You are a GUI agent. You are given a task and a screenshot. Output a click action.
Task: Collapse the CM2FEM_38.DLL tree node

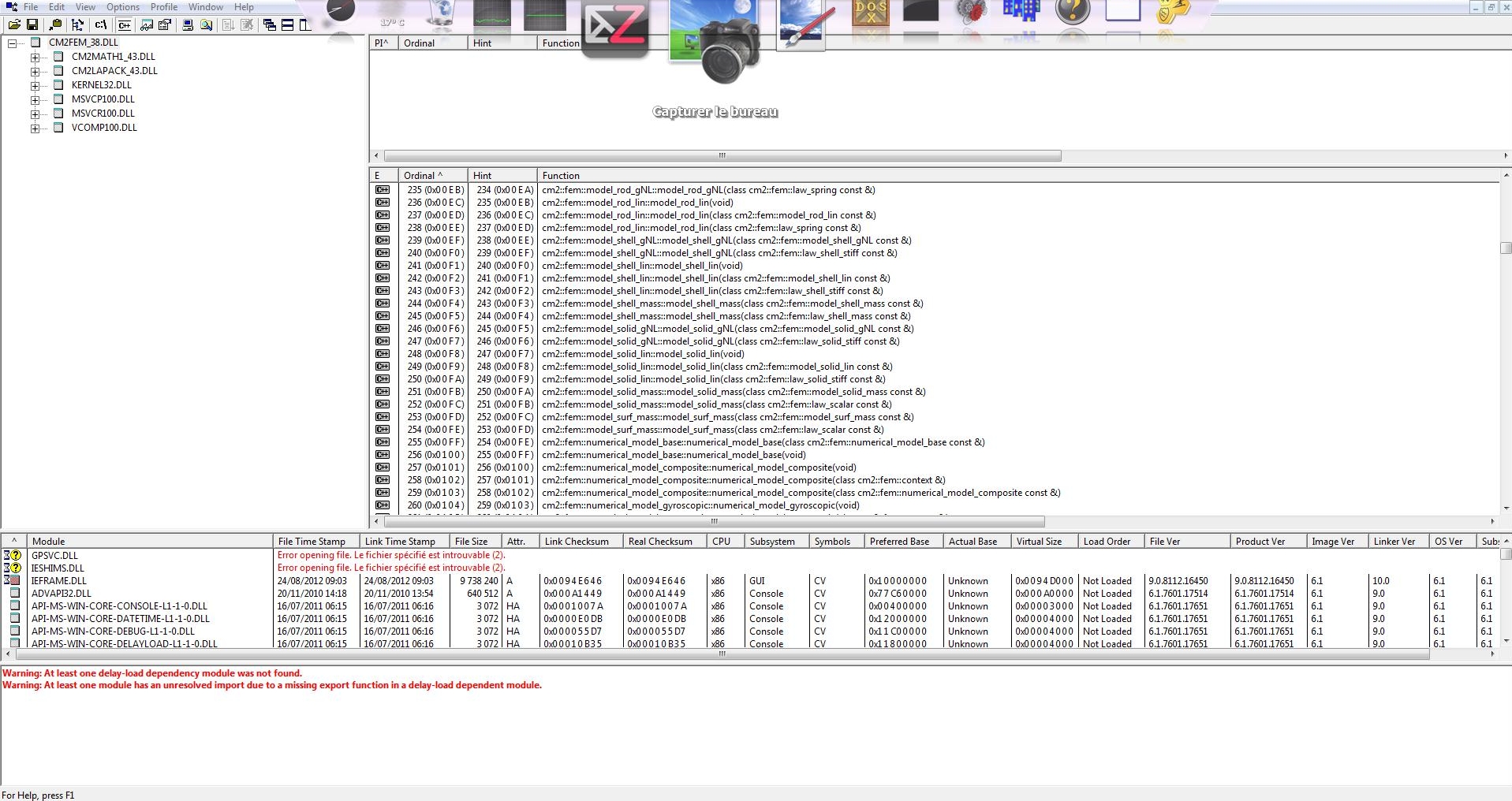coord(12,43)
